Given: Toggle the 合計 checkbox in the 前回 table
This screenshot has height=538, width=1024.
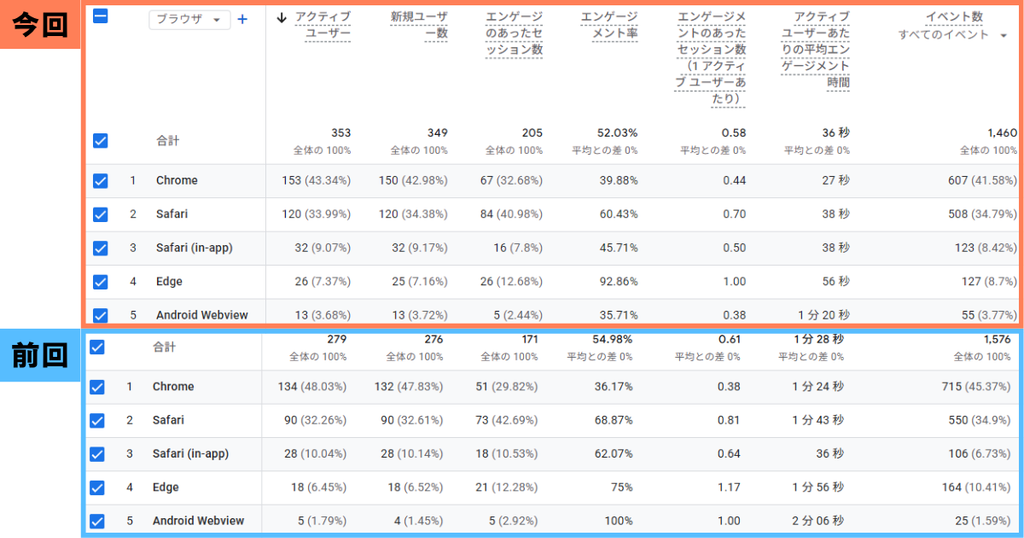Looking at the screenshot, I should (97, 347).
